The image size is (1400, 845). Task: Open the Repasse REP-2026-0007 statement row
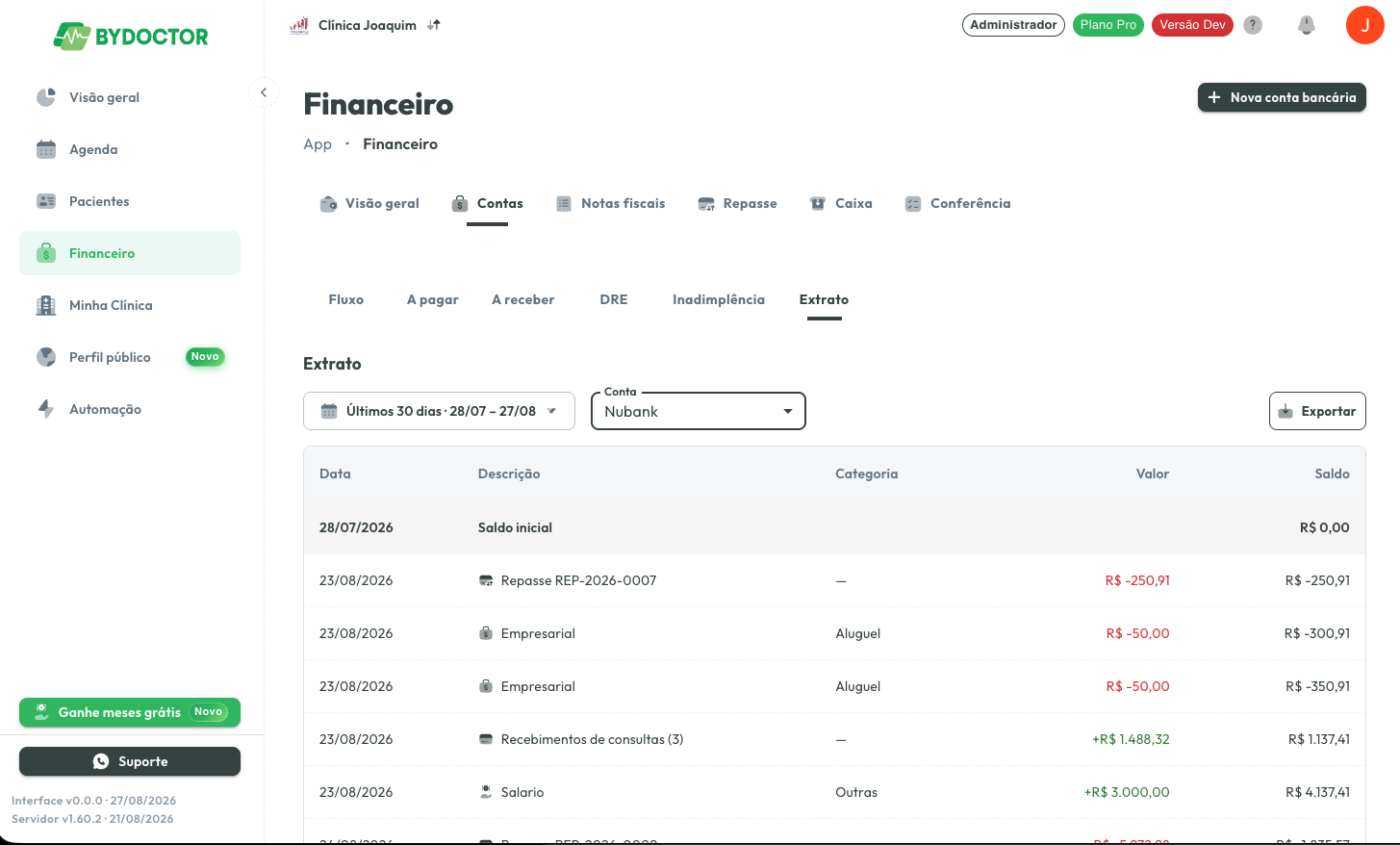click(834, 580)
